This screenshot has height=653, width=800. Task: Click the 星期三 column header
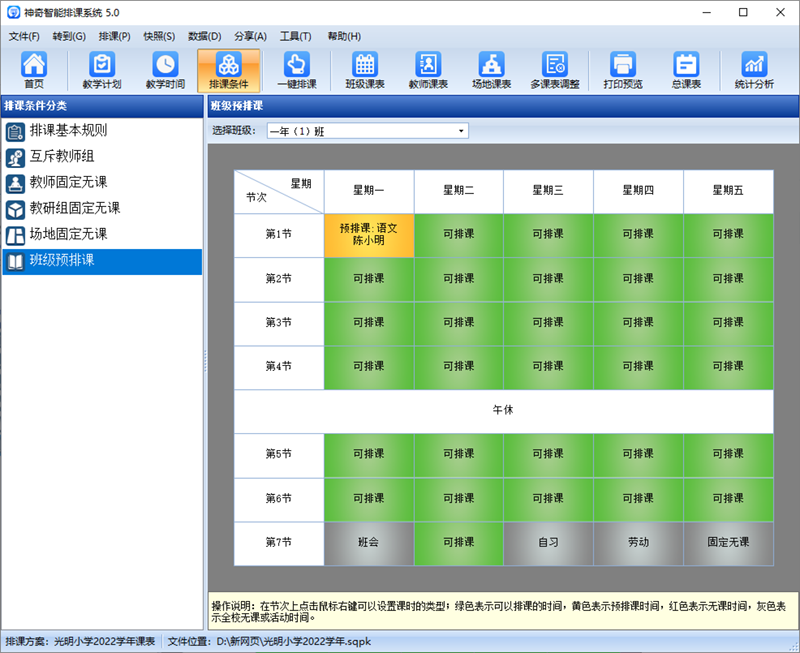coord(548,191)
